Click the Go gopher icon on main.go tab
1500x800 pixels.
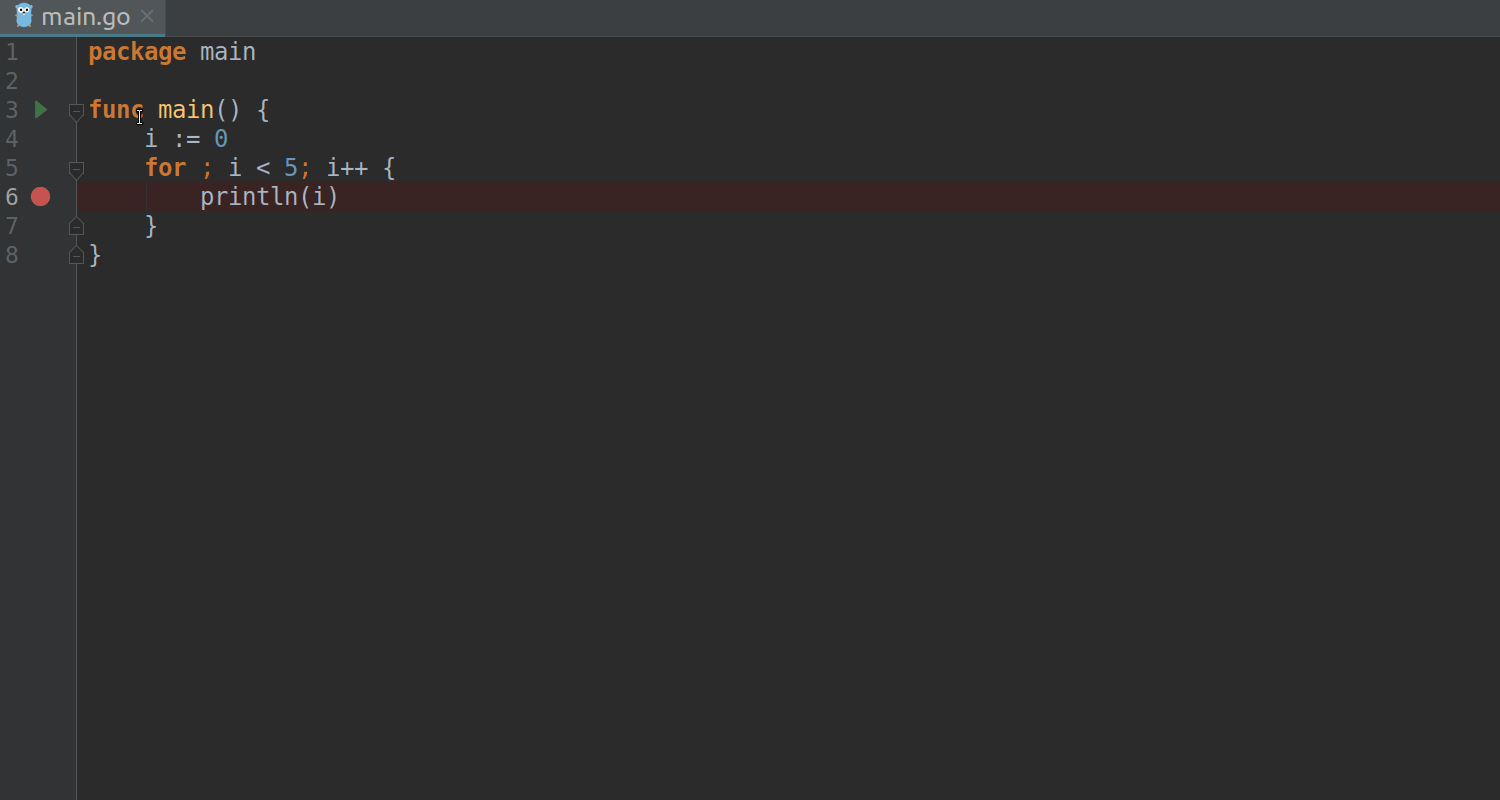coord(24,16)
